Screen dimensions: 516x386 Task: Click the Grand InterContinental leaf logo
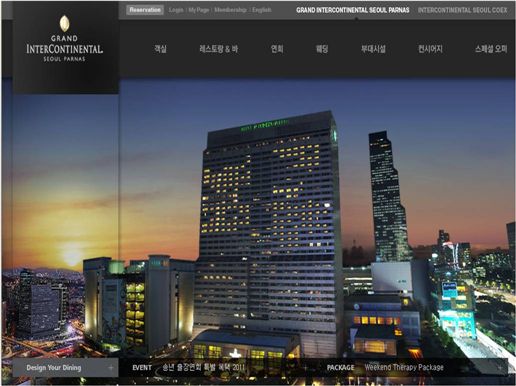64,24
